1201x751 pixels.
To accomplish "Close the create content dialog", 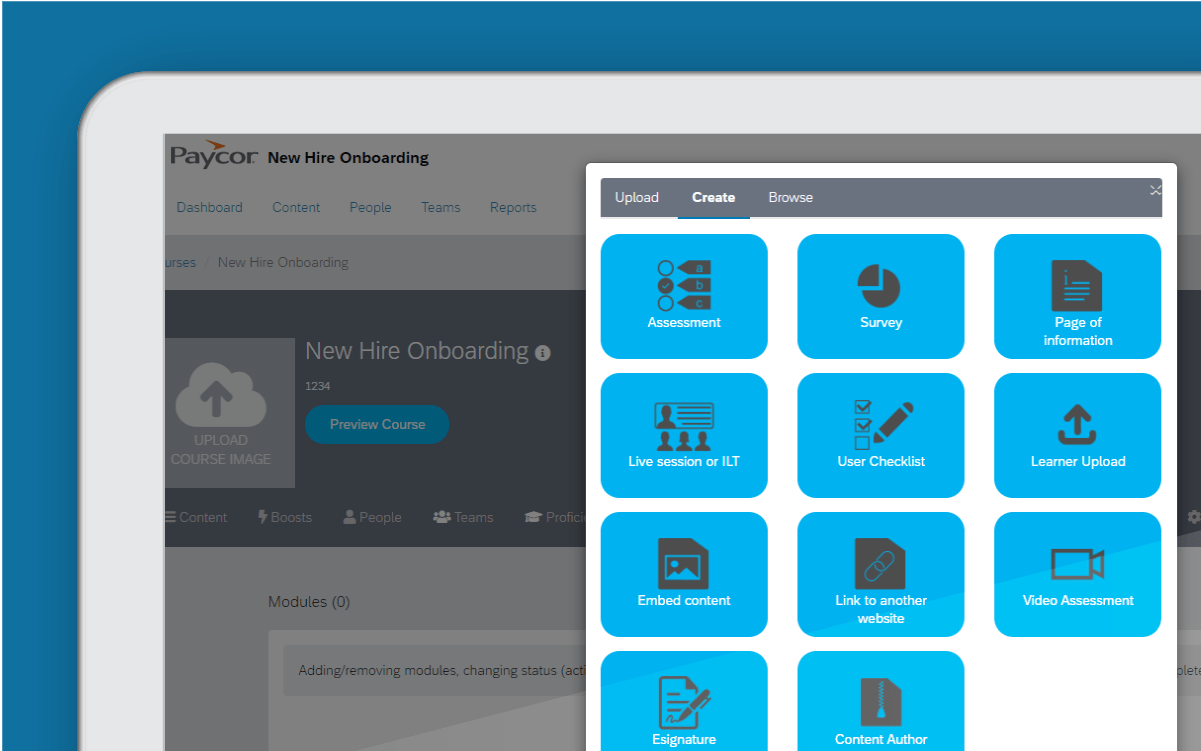I will point(1155,190).
